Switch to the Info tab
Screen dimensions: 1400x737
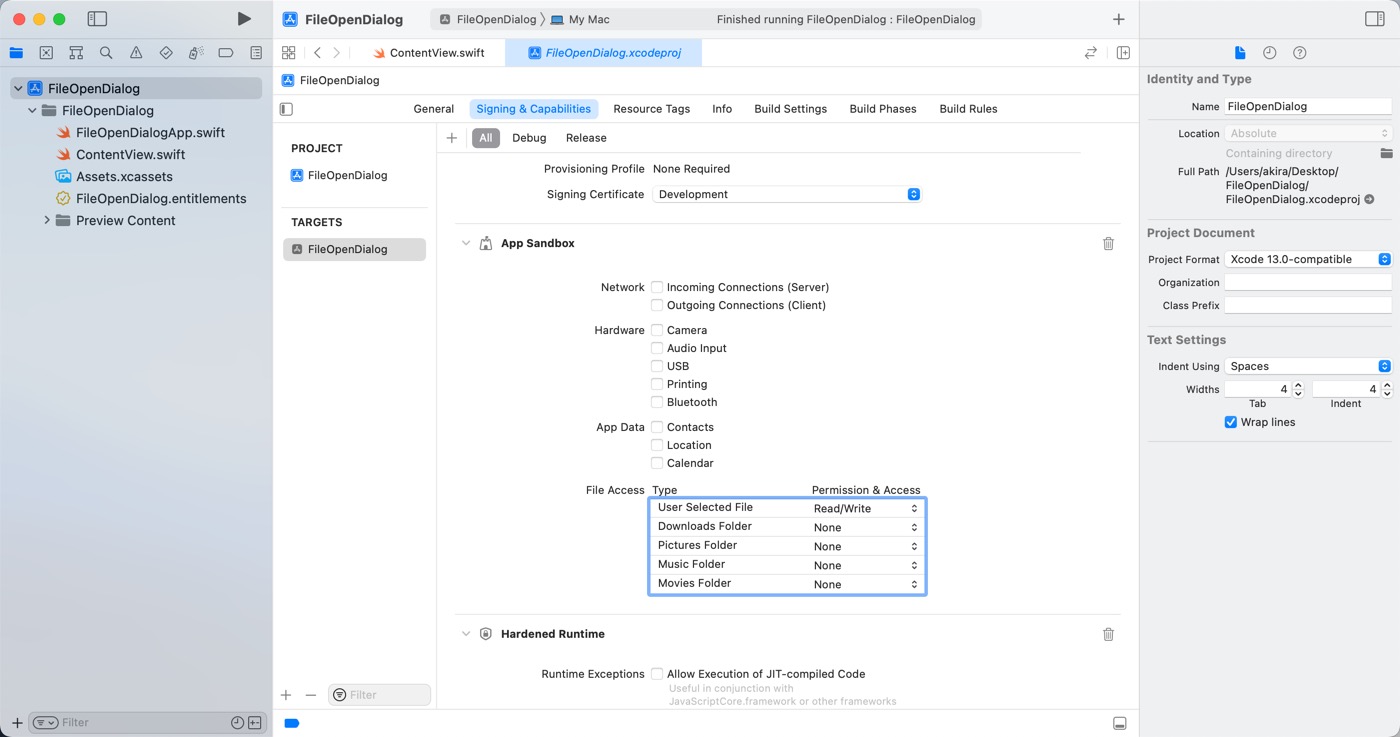pyautogui.click(x=722, y=109)
